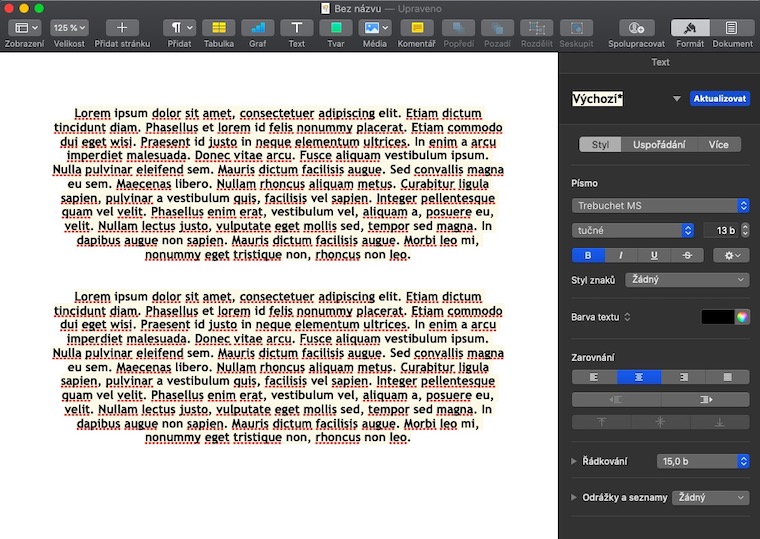Screen dimensions: 760x539
Task: Click the Tabulka table icon in toolbar
Action: 218,28
